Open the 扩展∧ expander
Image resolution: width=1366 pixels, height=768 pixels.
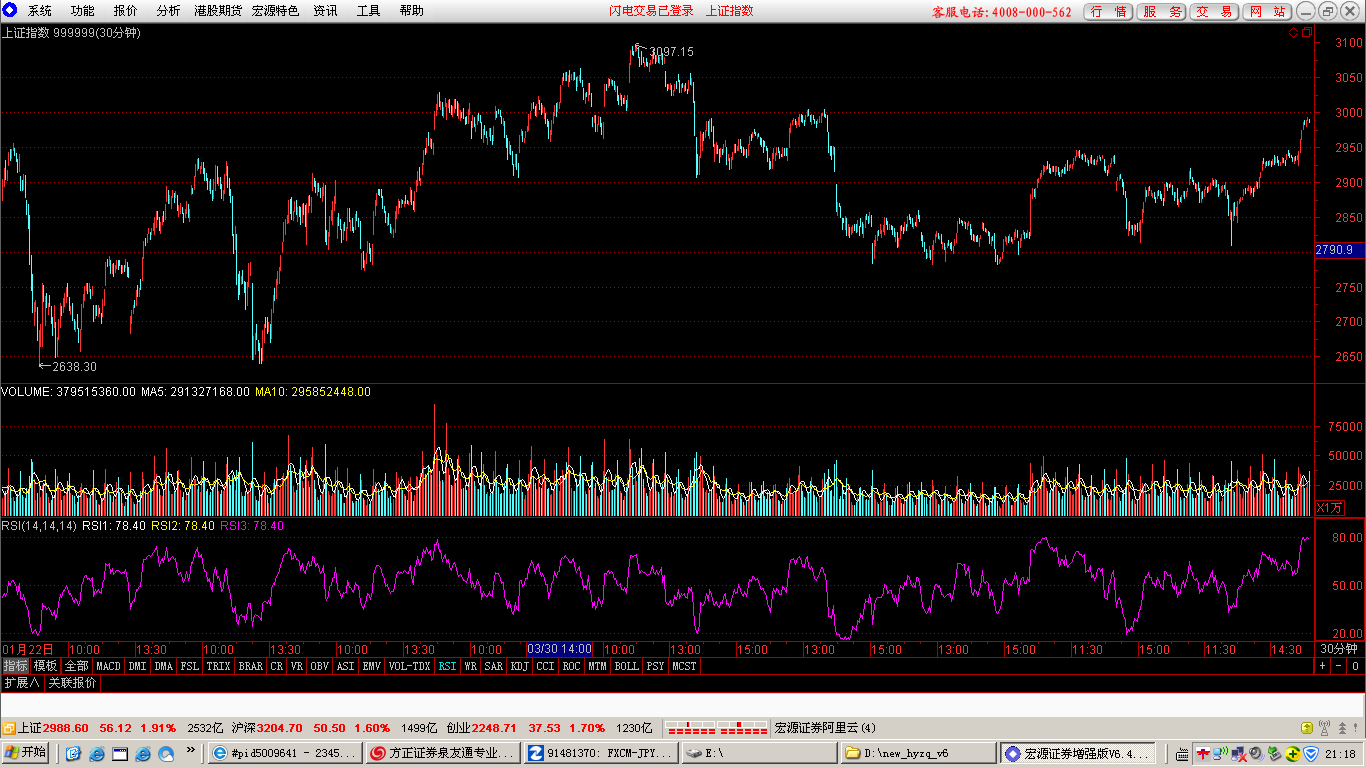(22, 683)
